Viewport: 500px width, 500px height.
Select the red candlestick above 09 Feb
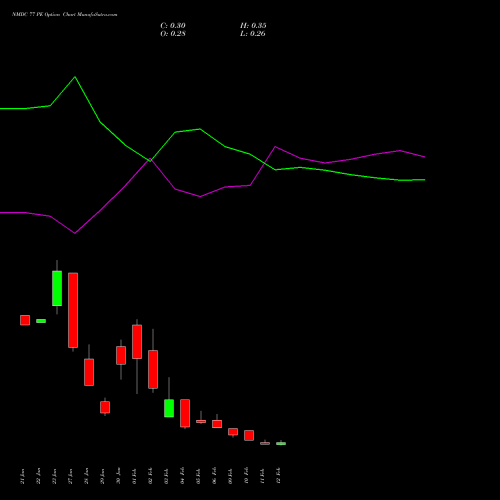[233, 432]
